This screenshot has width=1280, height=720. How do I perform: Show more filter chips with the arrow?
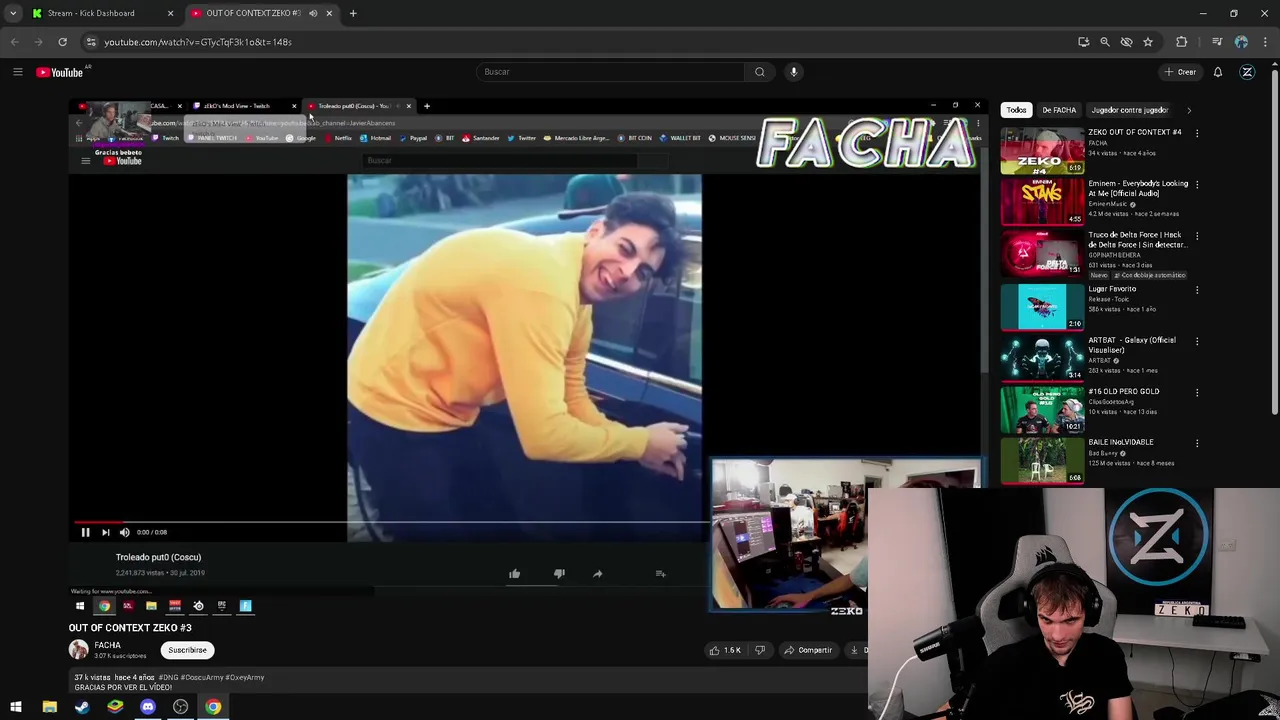1189,110
